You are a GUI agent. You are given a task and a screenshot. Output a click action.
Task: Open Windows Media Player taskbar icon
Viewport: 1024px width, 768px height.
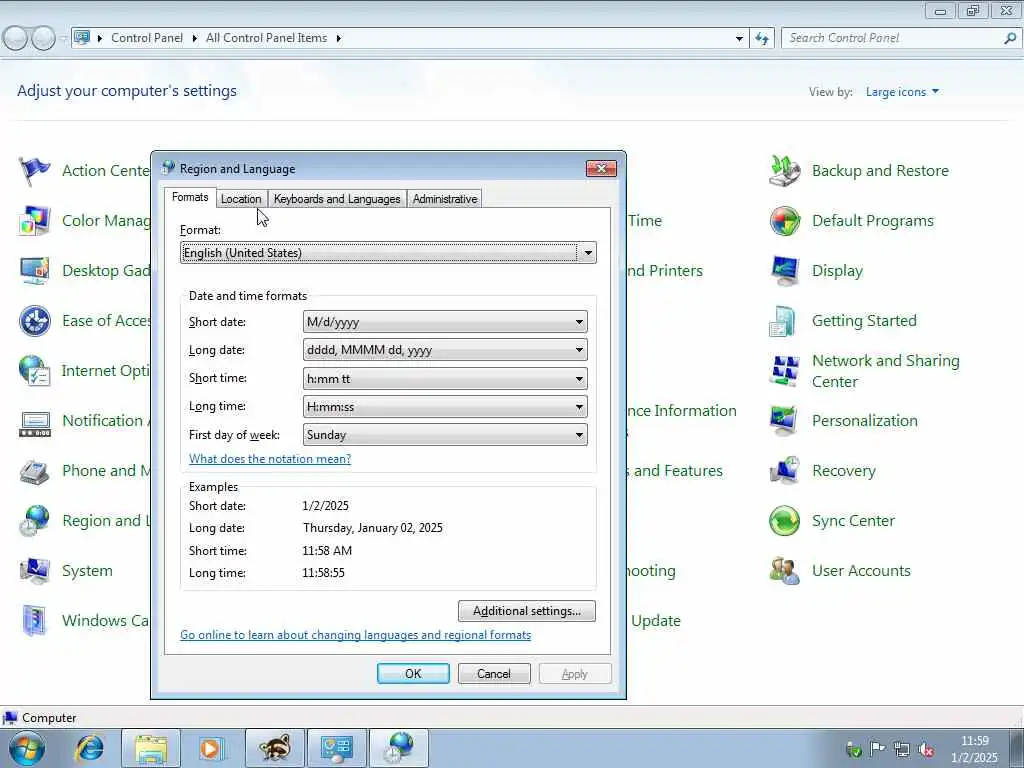[211, 748]
